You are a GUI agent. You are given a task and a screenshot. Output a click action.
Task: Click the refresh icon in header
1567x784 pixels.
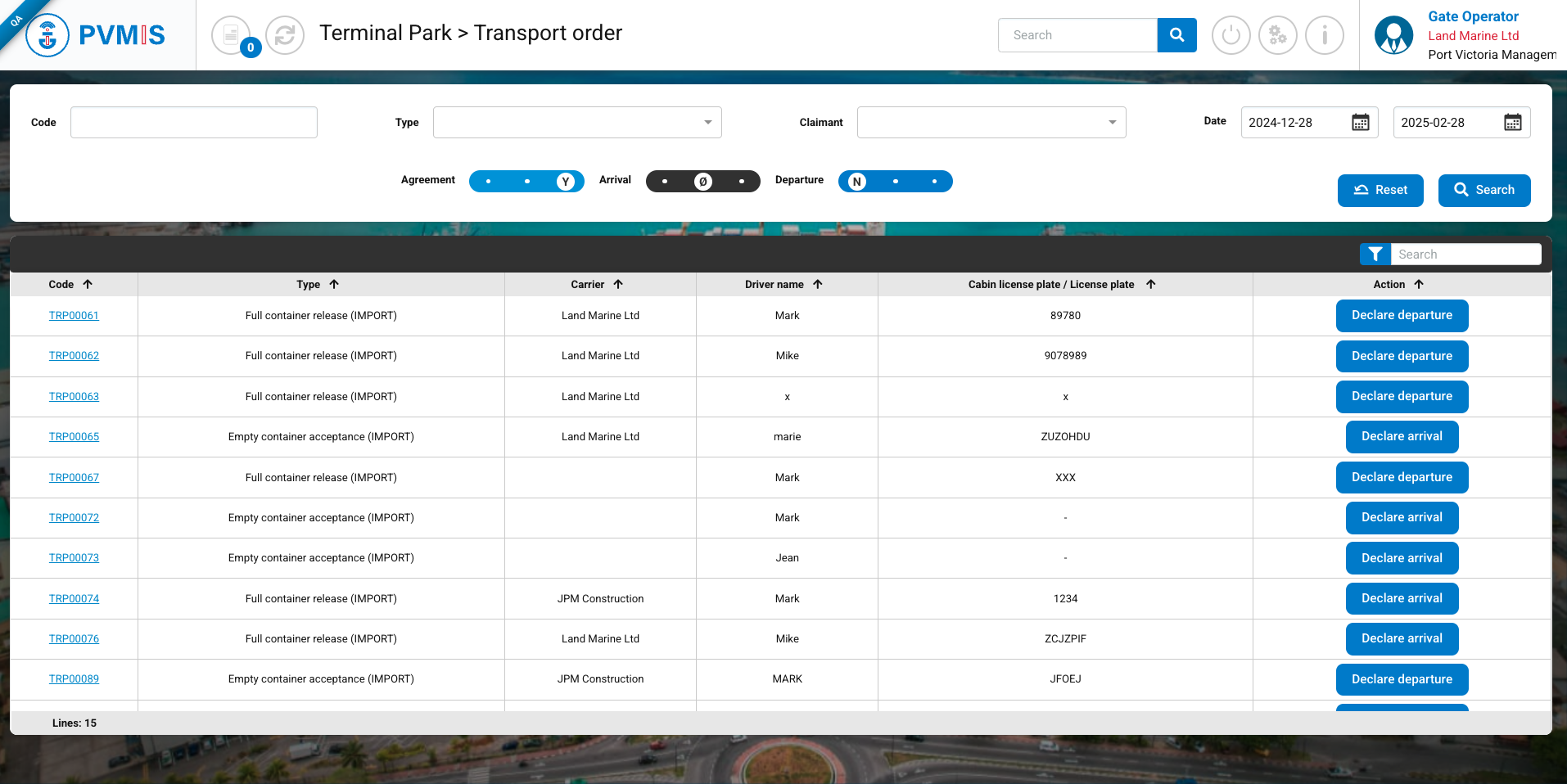[x=285, y=35]
